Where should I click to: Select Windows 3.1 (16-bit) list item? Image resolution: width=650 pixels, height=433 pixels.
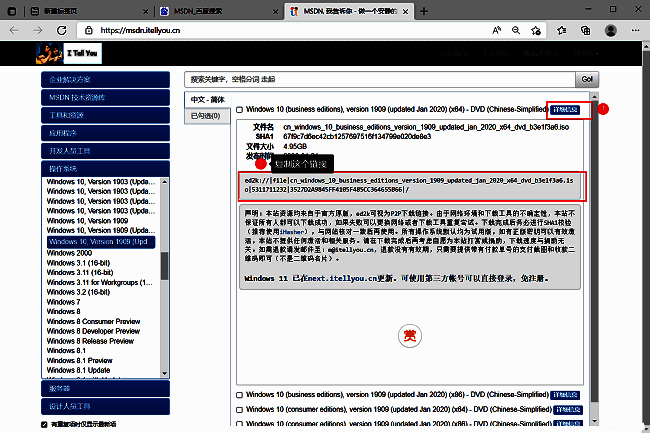tap(78, 263)
